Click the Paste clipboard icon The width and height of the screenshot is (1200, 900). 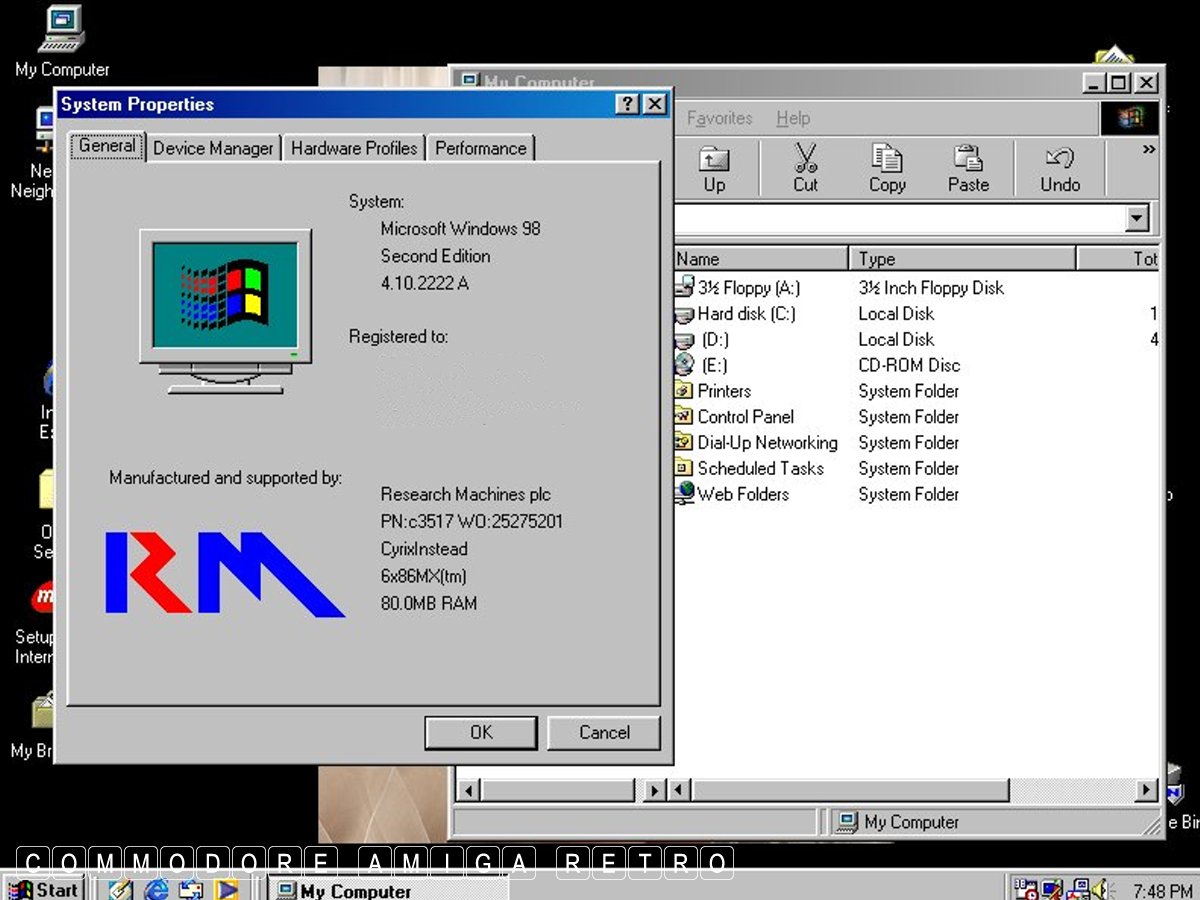pyautogui.click(x=967, y=167)
